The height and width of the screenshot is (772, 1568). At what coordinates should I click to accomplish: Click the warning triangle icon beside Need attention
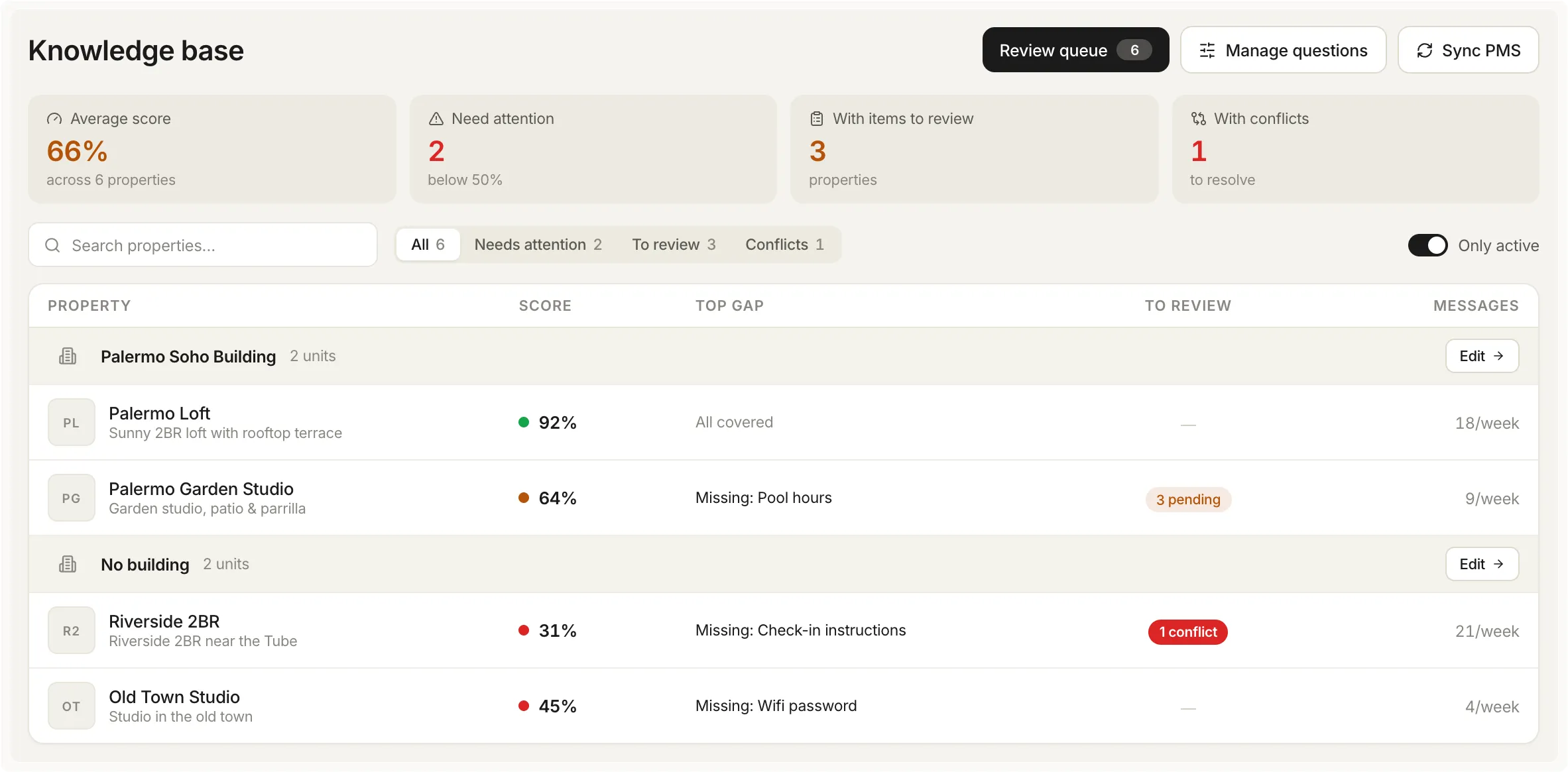(436, 119)
